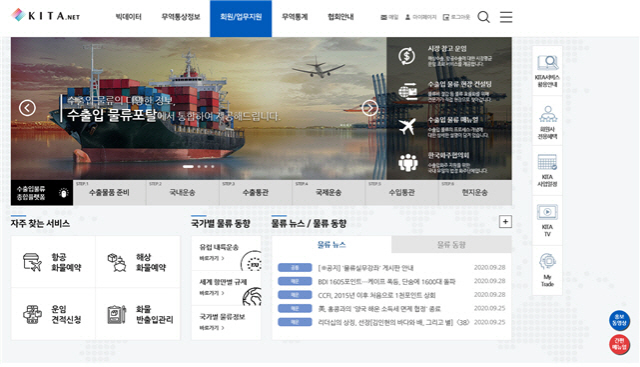Click the 운임 견적신청 service icon
Viewport: 640px width, 367px height.
(33, 314)
